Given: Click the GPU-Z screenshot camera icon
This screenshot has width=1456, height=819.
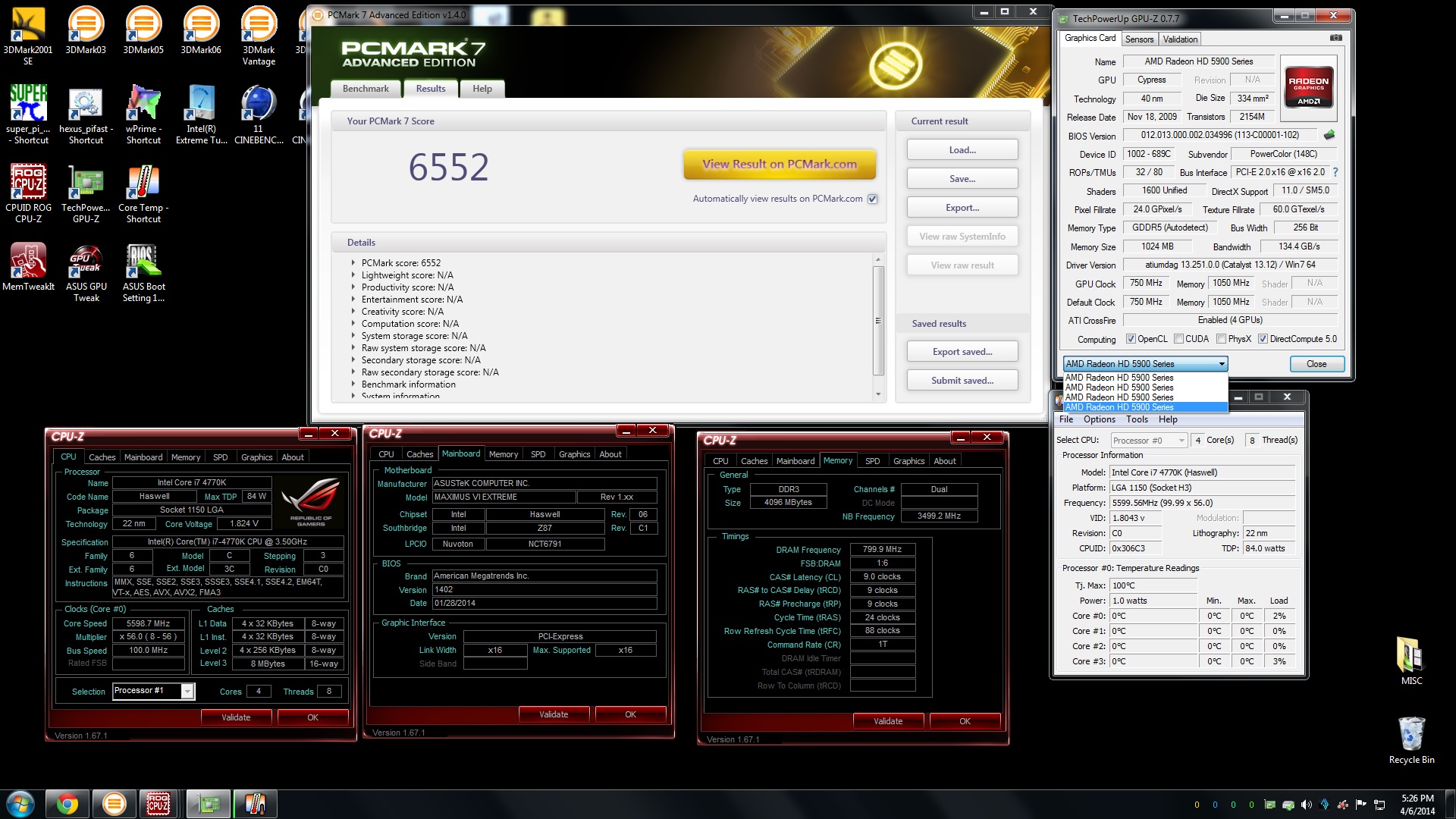Looking at the screenshot, I should [x=1335, y=38].
